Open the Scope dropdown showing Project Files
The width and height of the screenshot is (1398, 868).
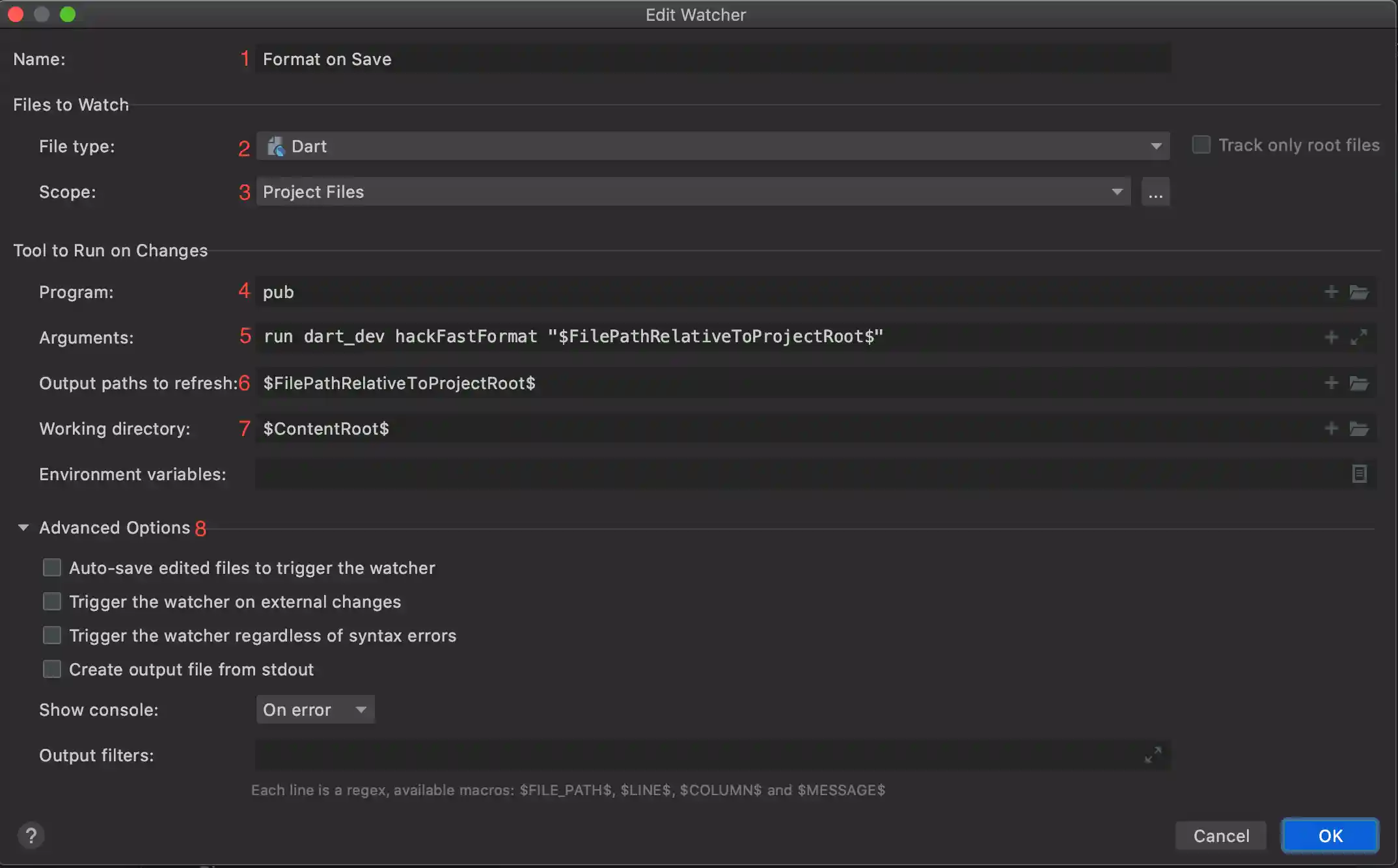point(1118,191)
